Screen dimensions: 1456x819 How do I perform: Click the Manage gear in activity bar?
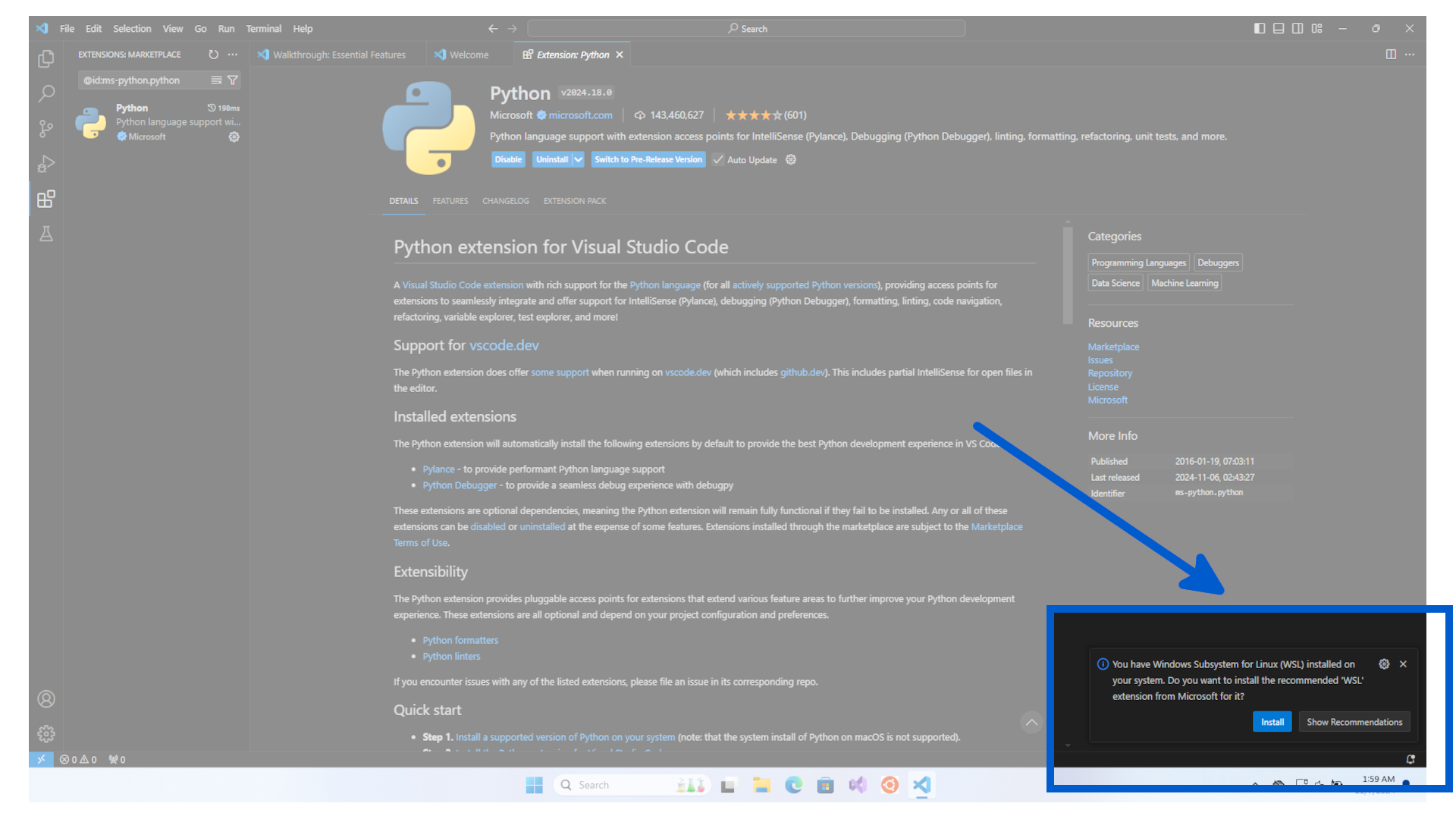(45, 733)
